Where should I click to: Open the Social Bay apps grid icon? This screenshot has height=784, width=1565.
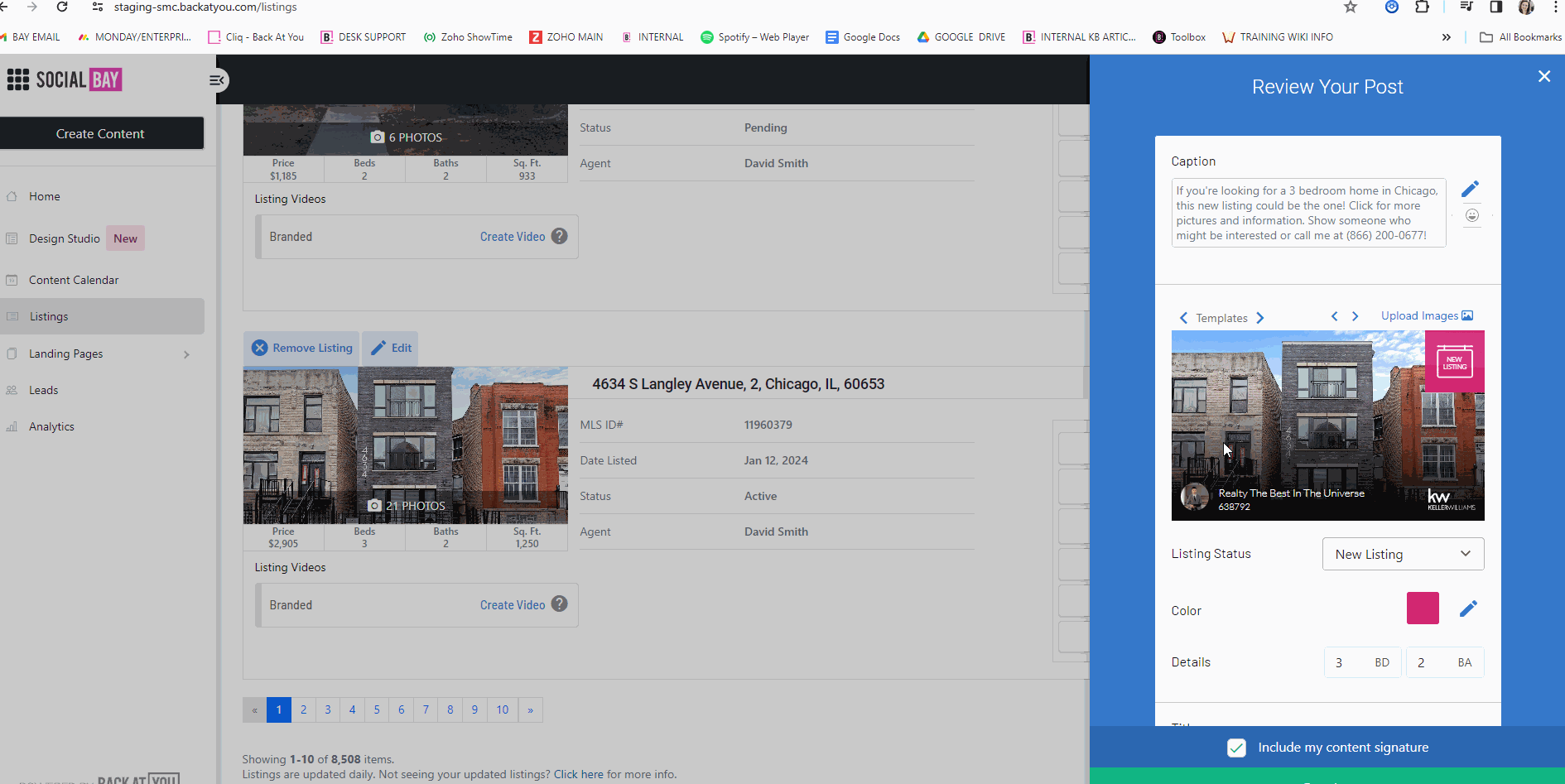pos(17,79)
